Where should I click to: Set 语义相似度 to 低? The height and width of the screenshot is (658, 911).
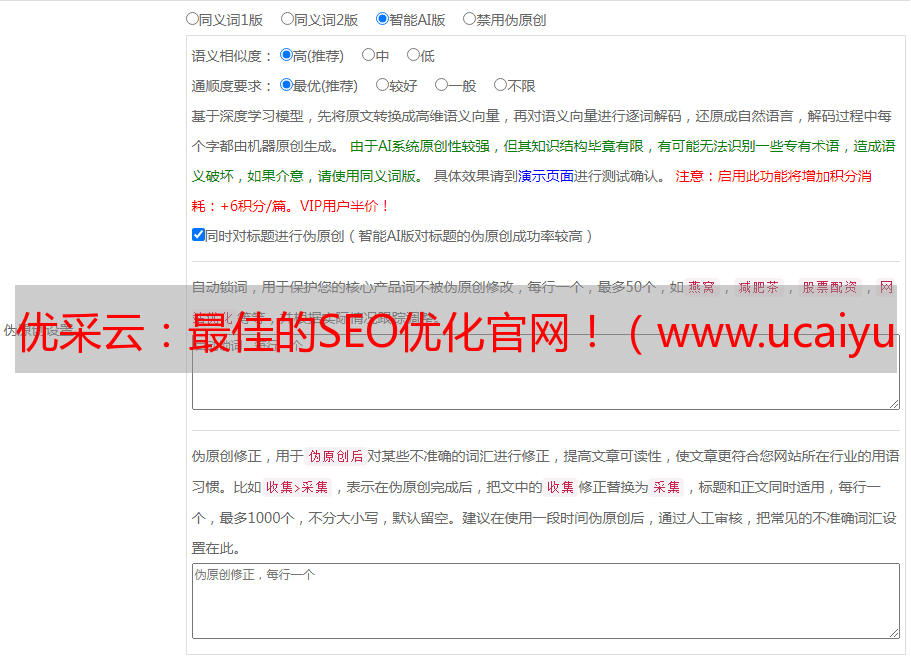click(413, 55)
